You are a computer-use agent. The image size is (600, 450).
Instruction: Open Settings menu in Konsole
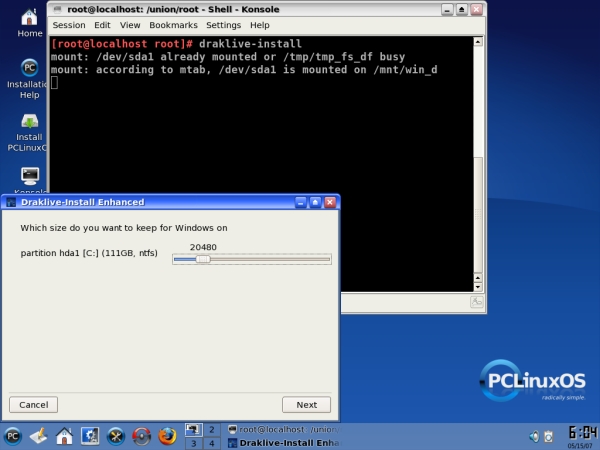[223, 25]
